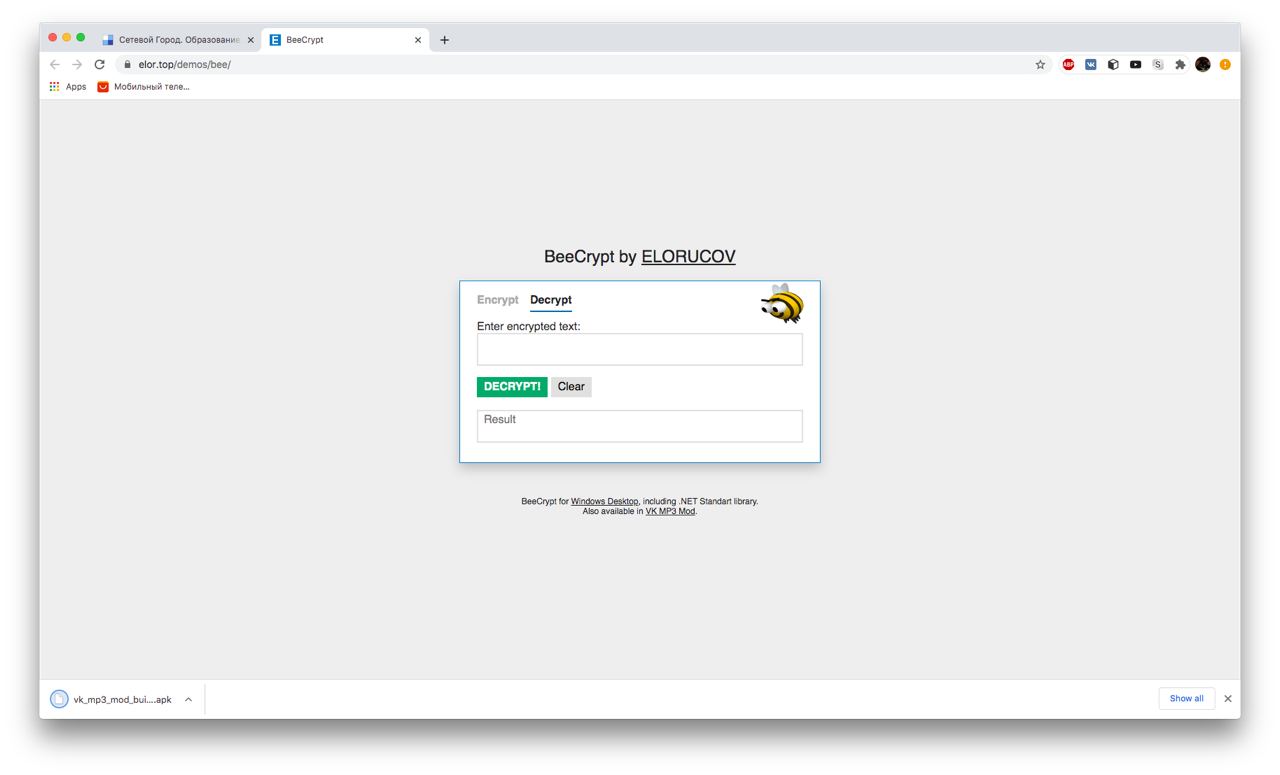Screen dimensions: 1280x775
Task: Click inside the Result box
Action: (x=640, y=426)
